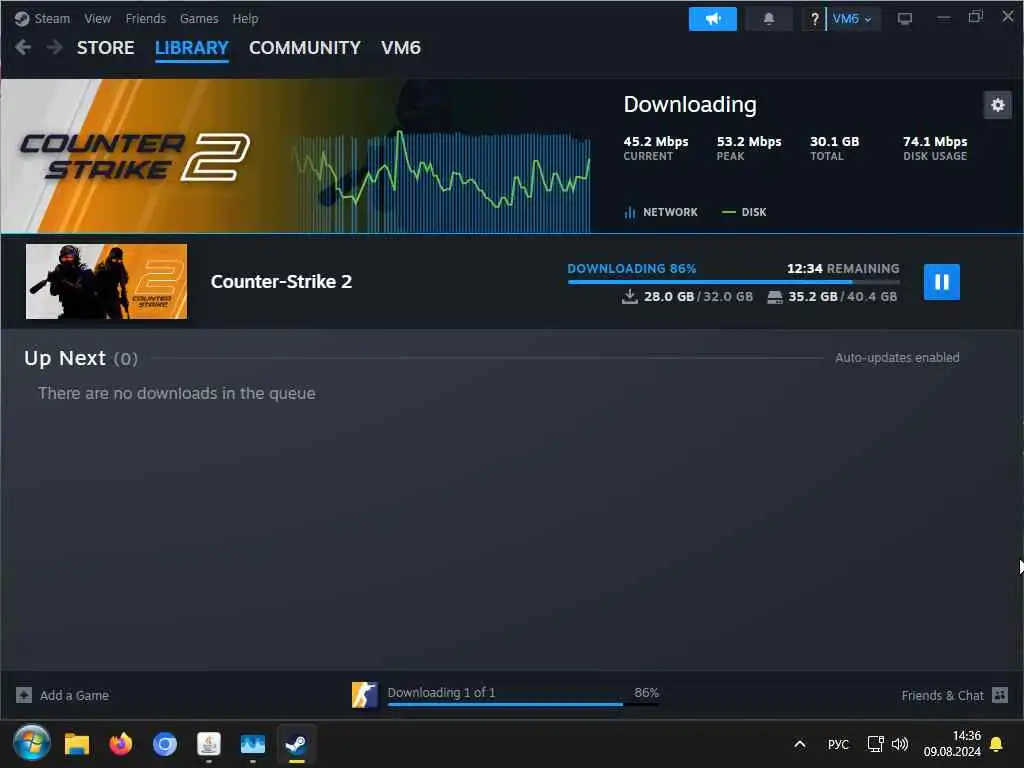Click the 12:34 REMAINING text

pos(842,268)
